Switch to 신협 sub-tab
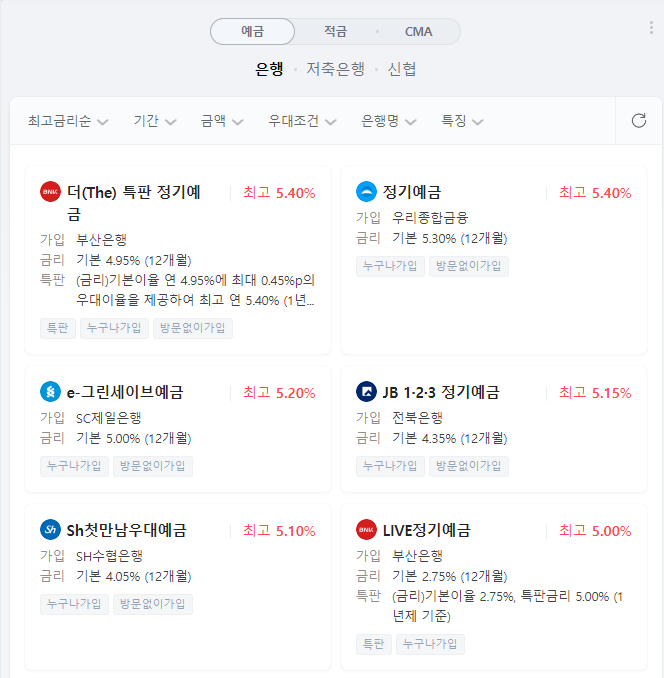The image size is (664, 678). click(402, 69)
